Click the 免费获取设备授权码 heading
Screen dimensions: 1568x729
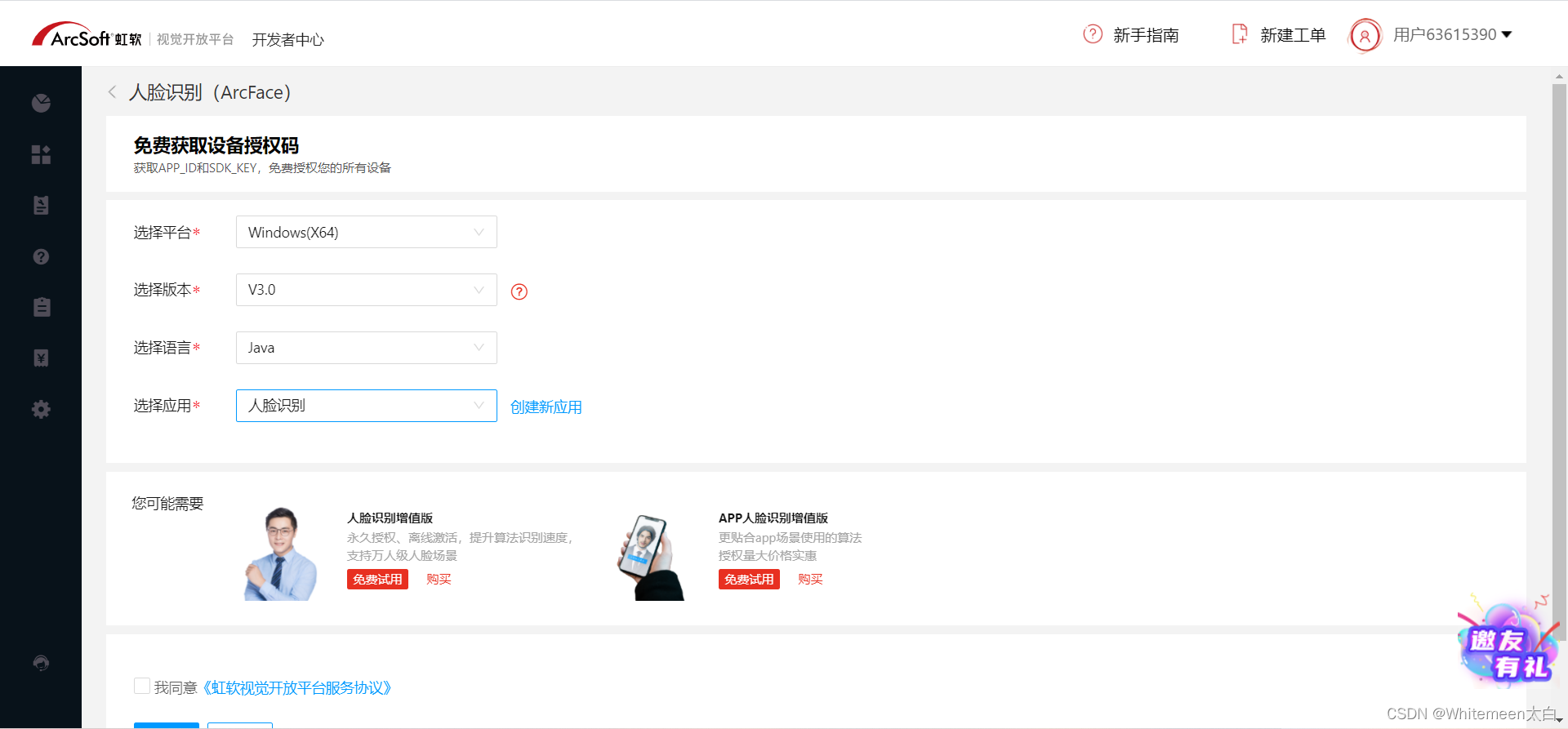click(216, 145)
